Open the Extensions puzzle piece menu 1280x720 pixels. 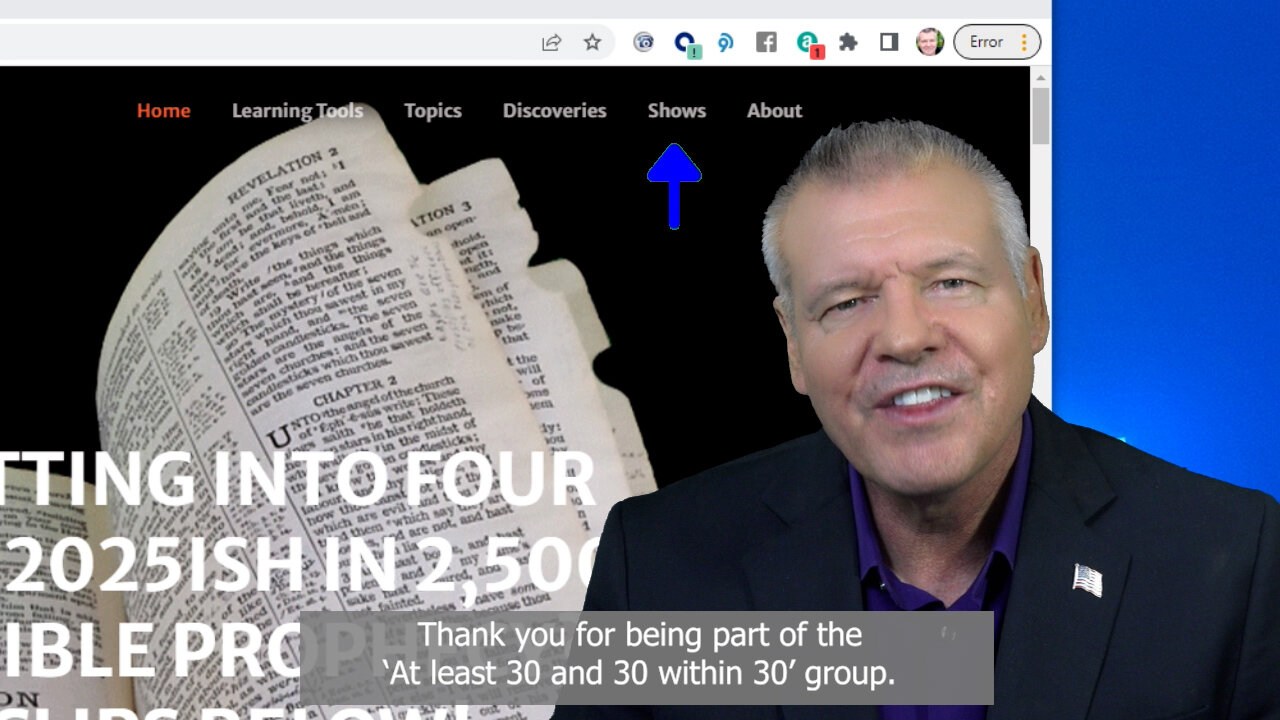[848, 42]
